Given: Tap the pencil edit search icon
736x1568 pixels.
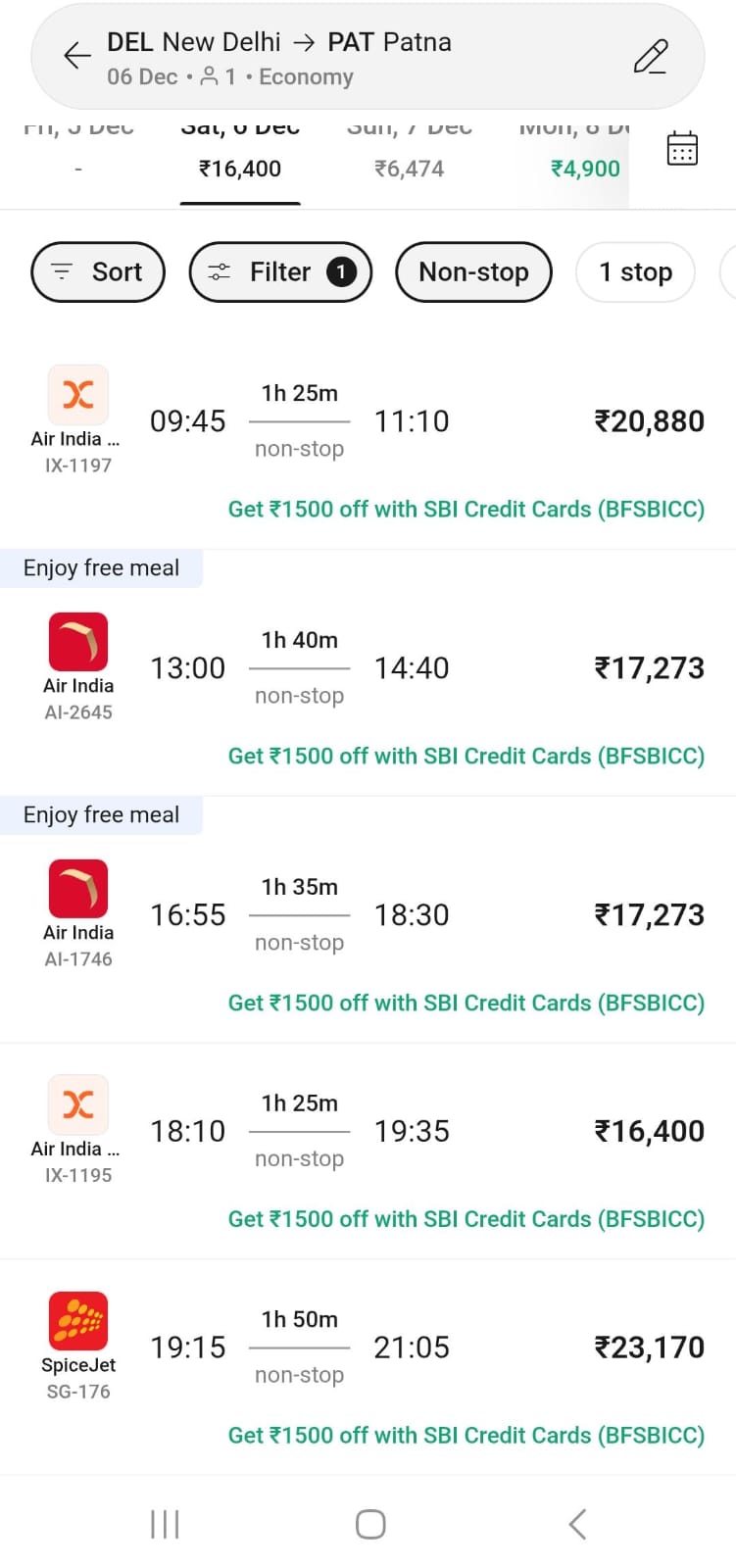Looking at the screenshot, I should [x=650, y=57].
